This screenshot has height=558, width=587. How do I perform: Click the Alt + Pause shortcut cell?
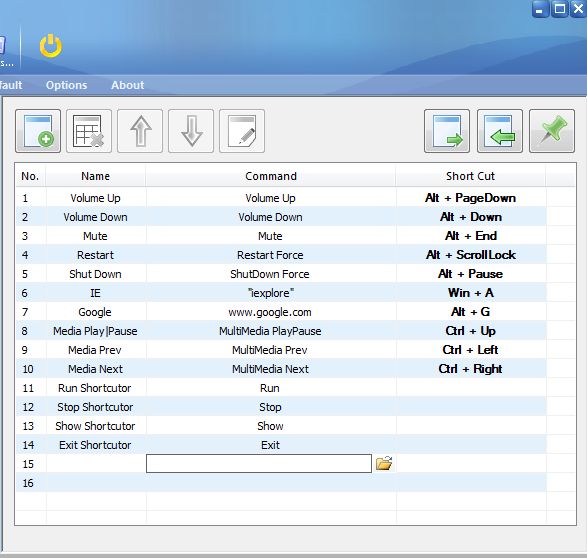(x=471, y=274)
